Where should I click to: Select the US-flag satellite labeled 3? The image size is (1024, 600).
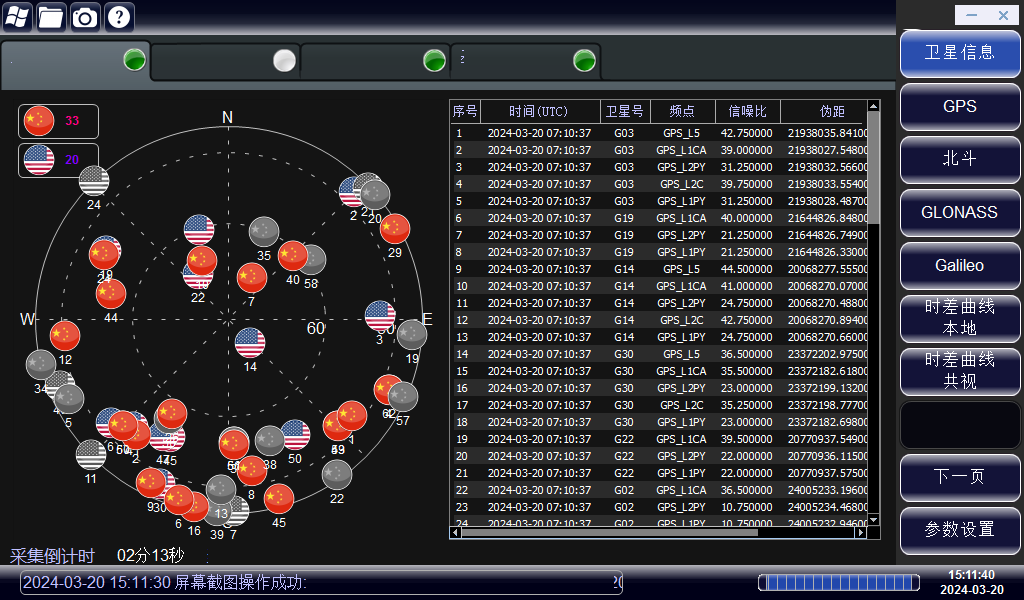click(x=380, y=316)
